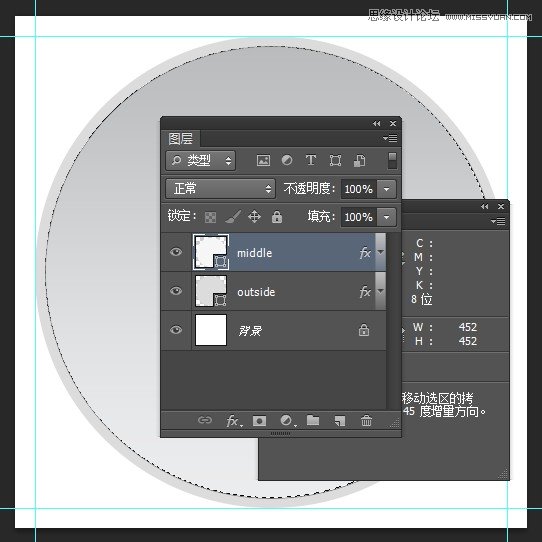Open Info panel flyout menu icon
This screenshot has width=542, height=542.
498,221
